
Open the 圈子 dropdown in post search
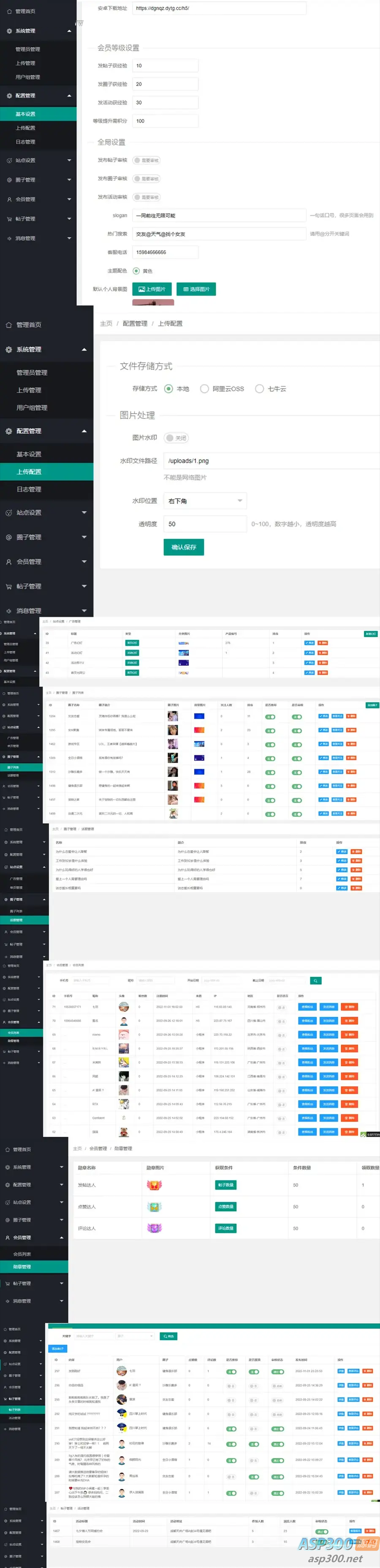click(135, 1336)
